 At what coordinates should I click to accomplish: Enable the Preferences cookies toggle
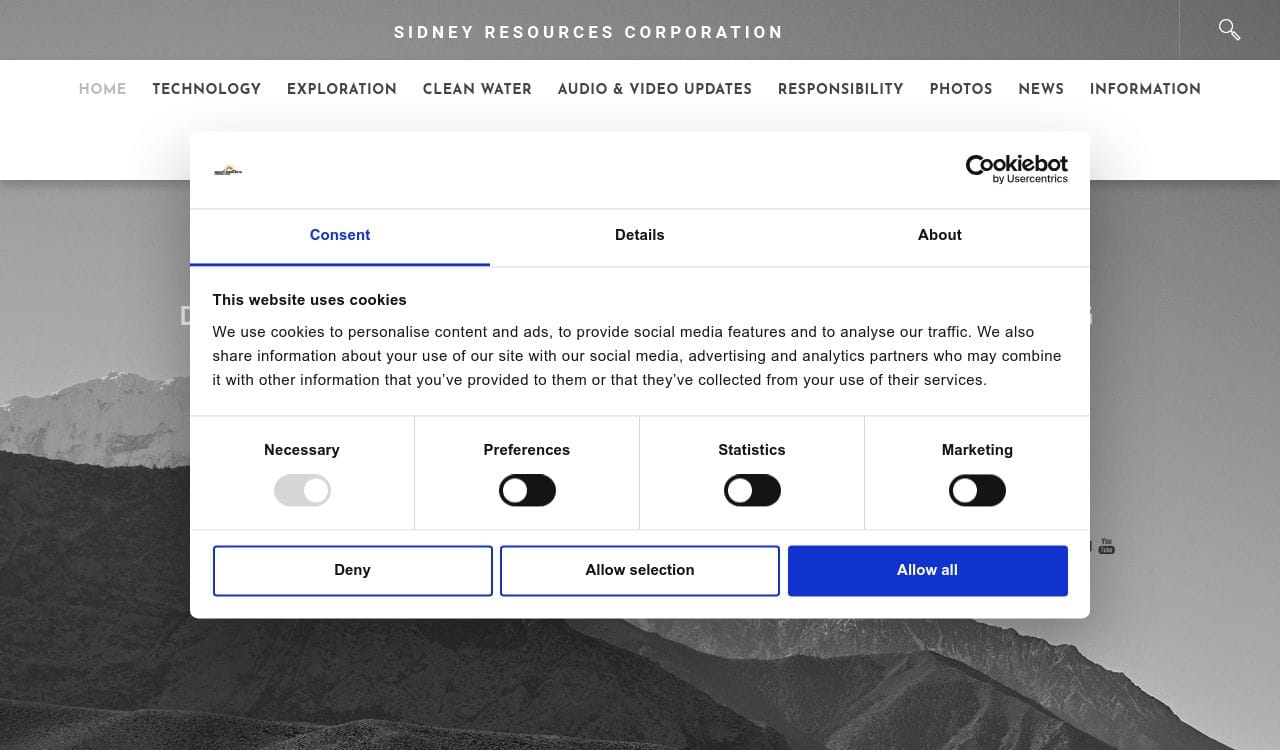pos(527,491)
